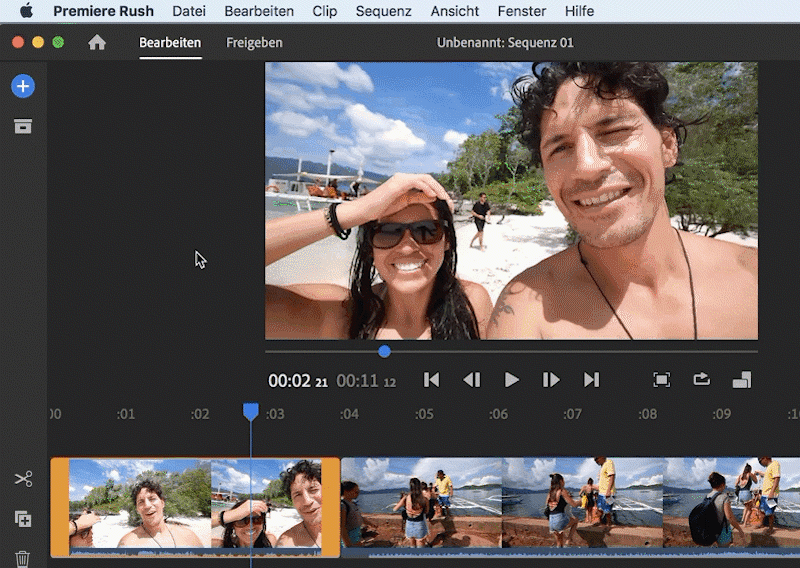Go to the Home screen icon
Image resolution: width=800 pixels, height=568 pixels.
tap(97, 43)
